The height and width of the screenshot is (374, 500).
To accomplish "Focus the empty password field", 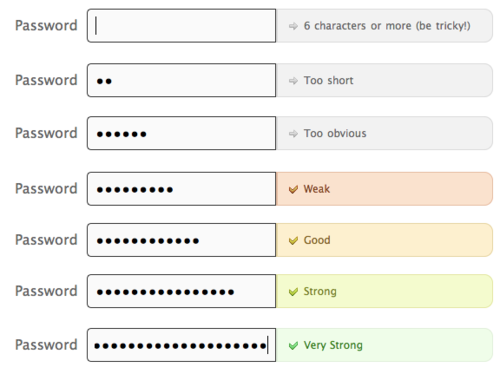I will 182,26.
